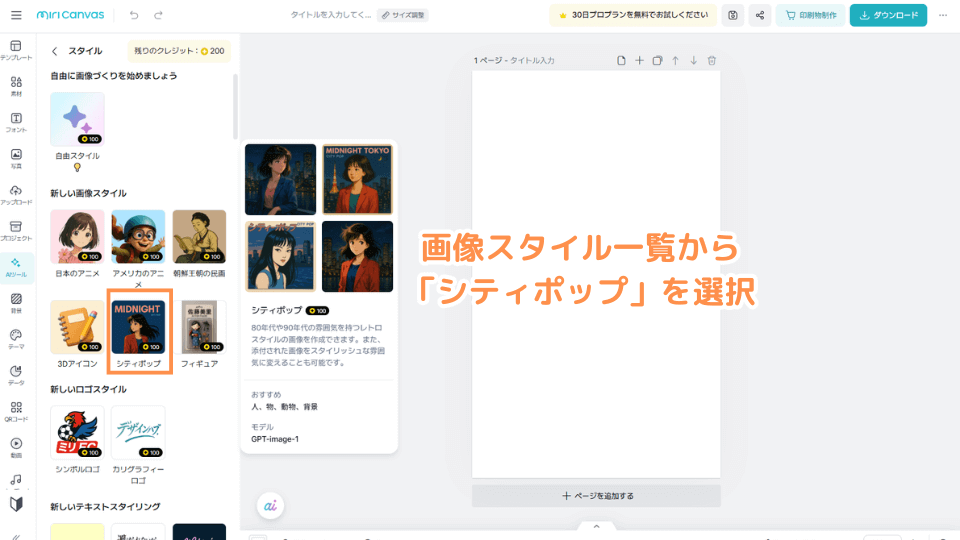Select the シンボルロゴ style
960x540 pixels.
[x=77, y=432]
